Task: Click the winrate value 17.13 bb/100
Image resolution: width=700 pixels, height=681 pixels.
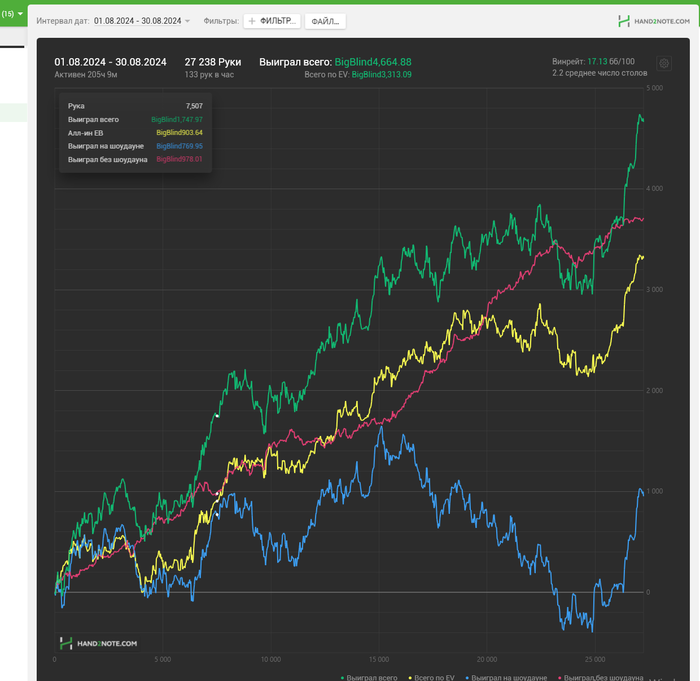Action: [597, 62]
